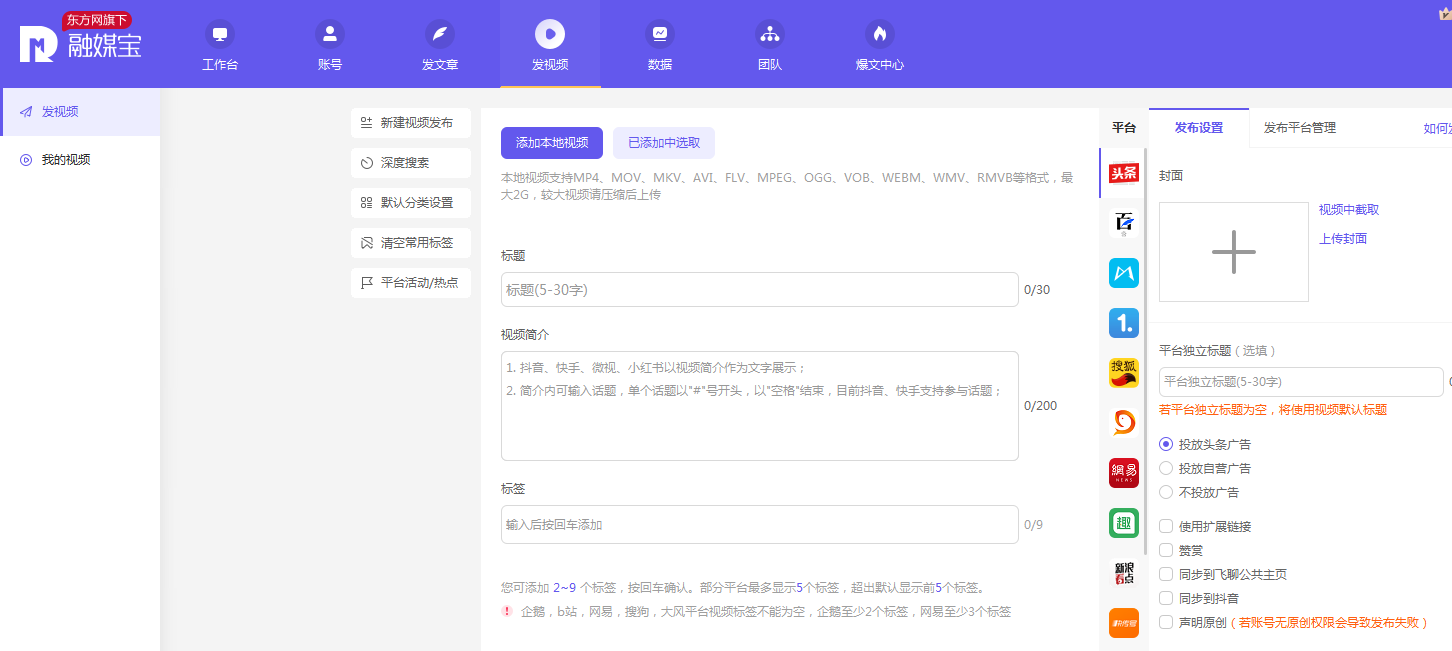Select 网易 NEWS platform icon
The height and width of the screenshot is (651, 1452).
tap(1124, 473)
